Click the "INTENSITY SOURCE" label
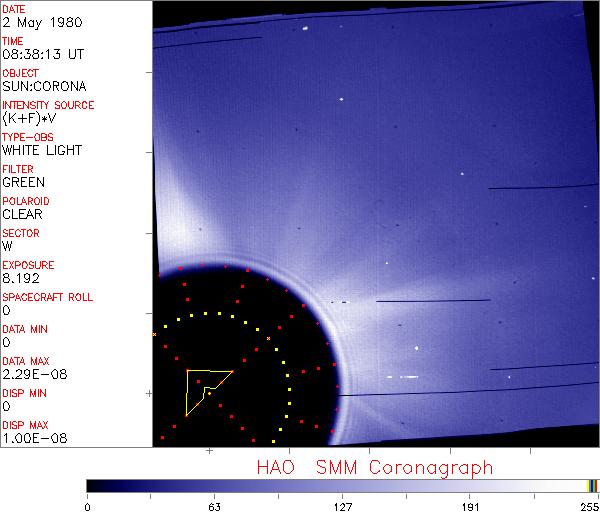Viewport: 600px width, 512px height. coord(48,105)
